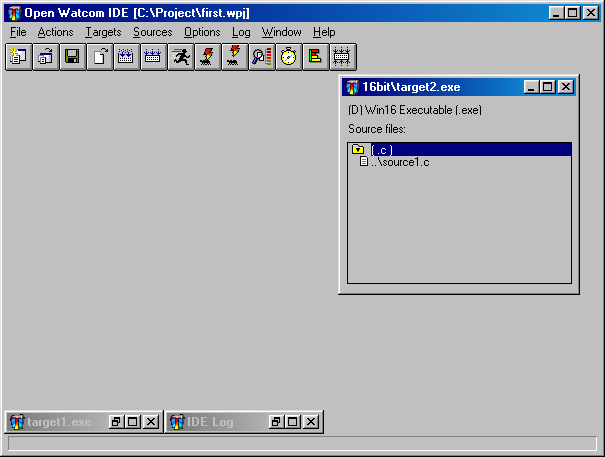Open the Targets menu

point(102,32)
